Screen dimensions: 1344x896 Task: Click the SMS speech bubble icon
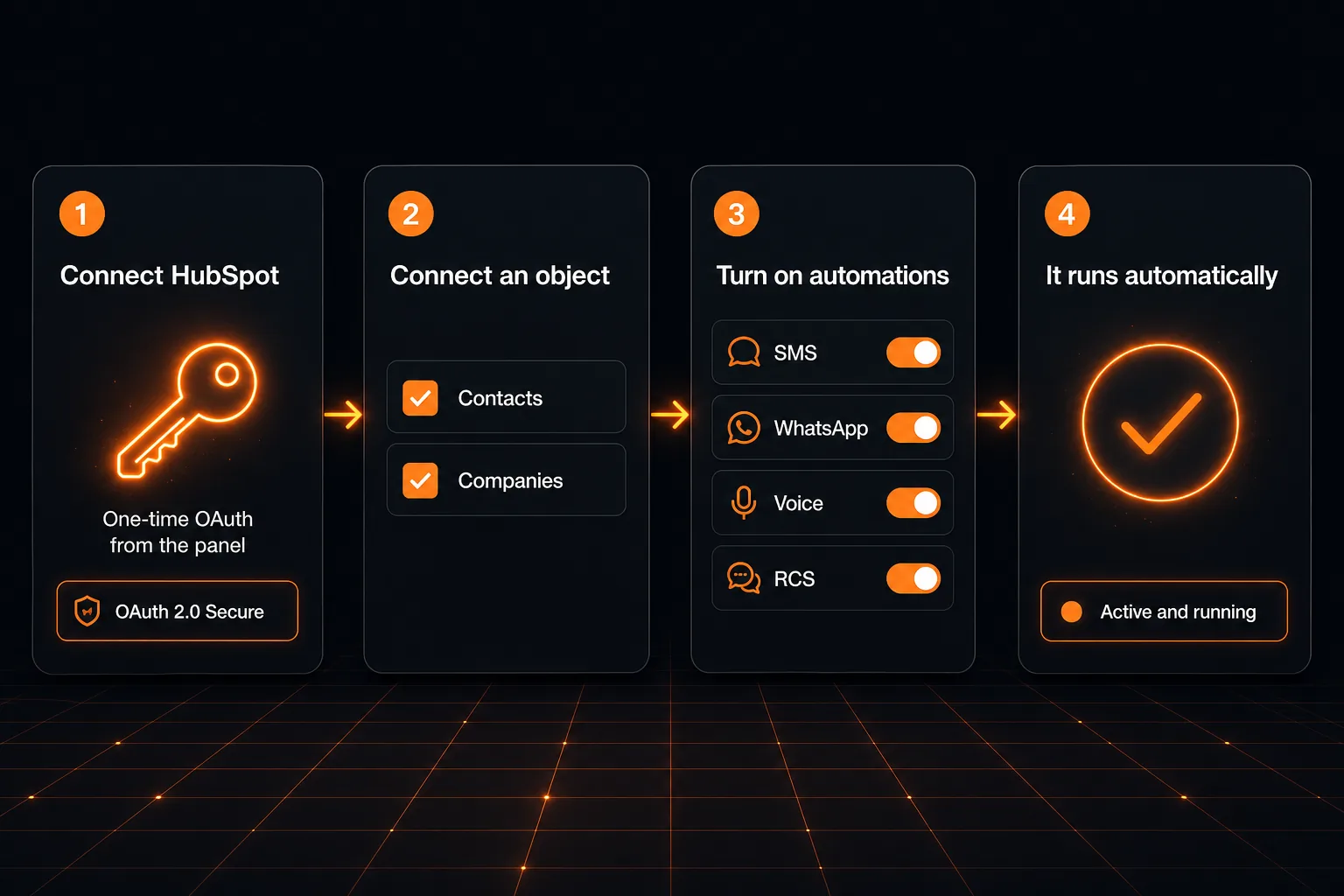(x=744, y=352)
